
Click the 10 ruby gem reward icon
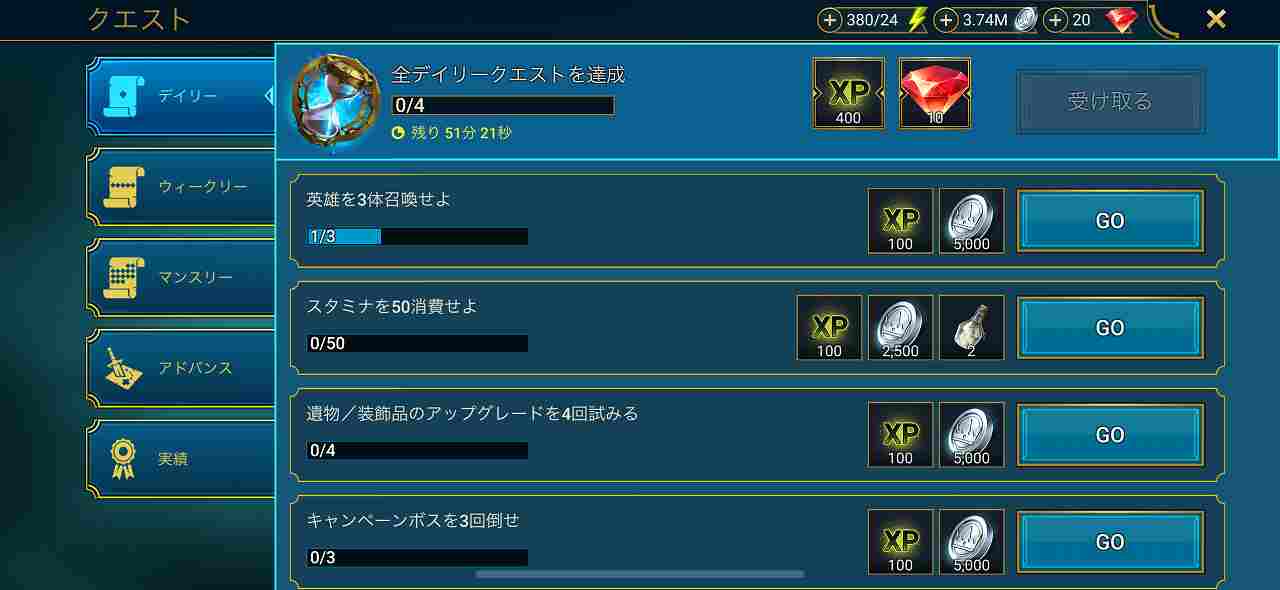coord(935,94)
